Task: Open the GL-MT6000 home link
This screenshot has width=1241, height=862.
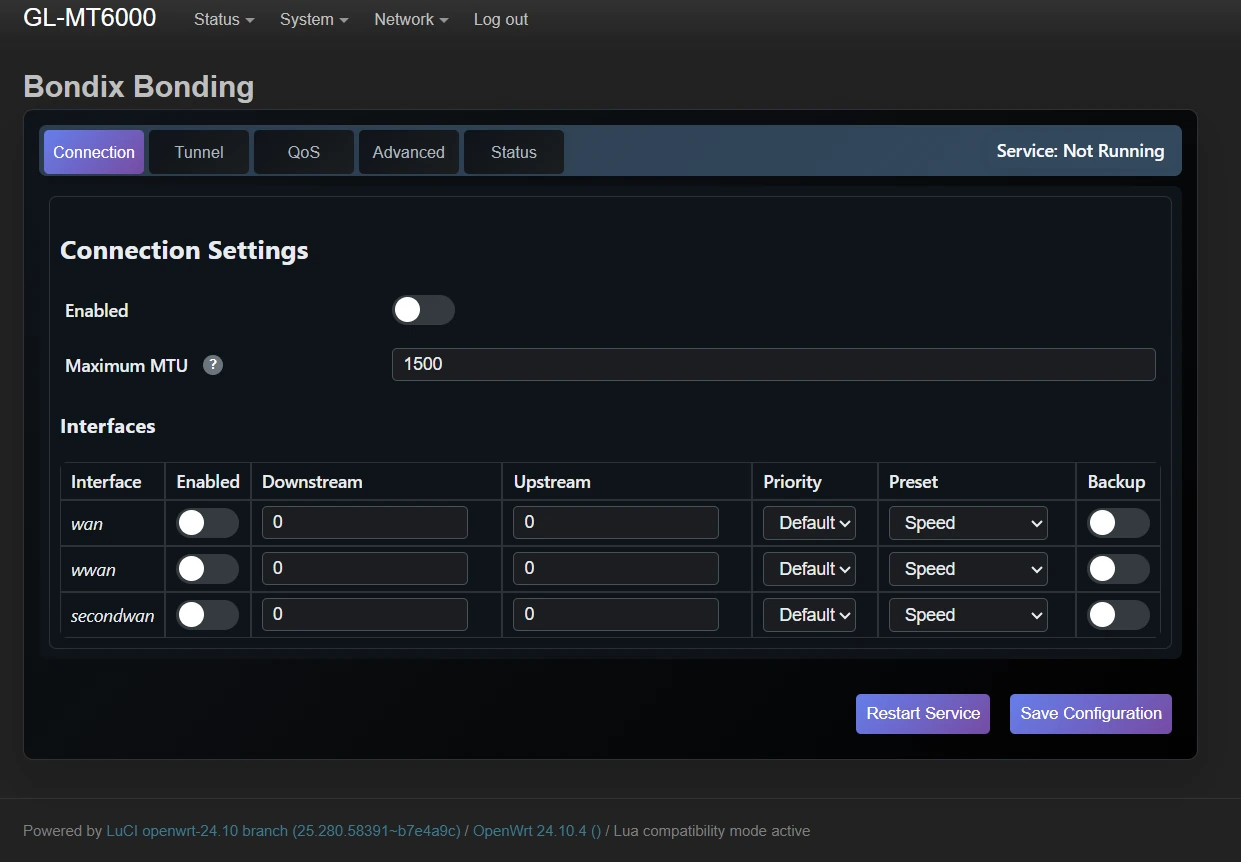Action: (90, 18)
